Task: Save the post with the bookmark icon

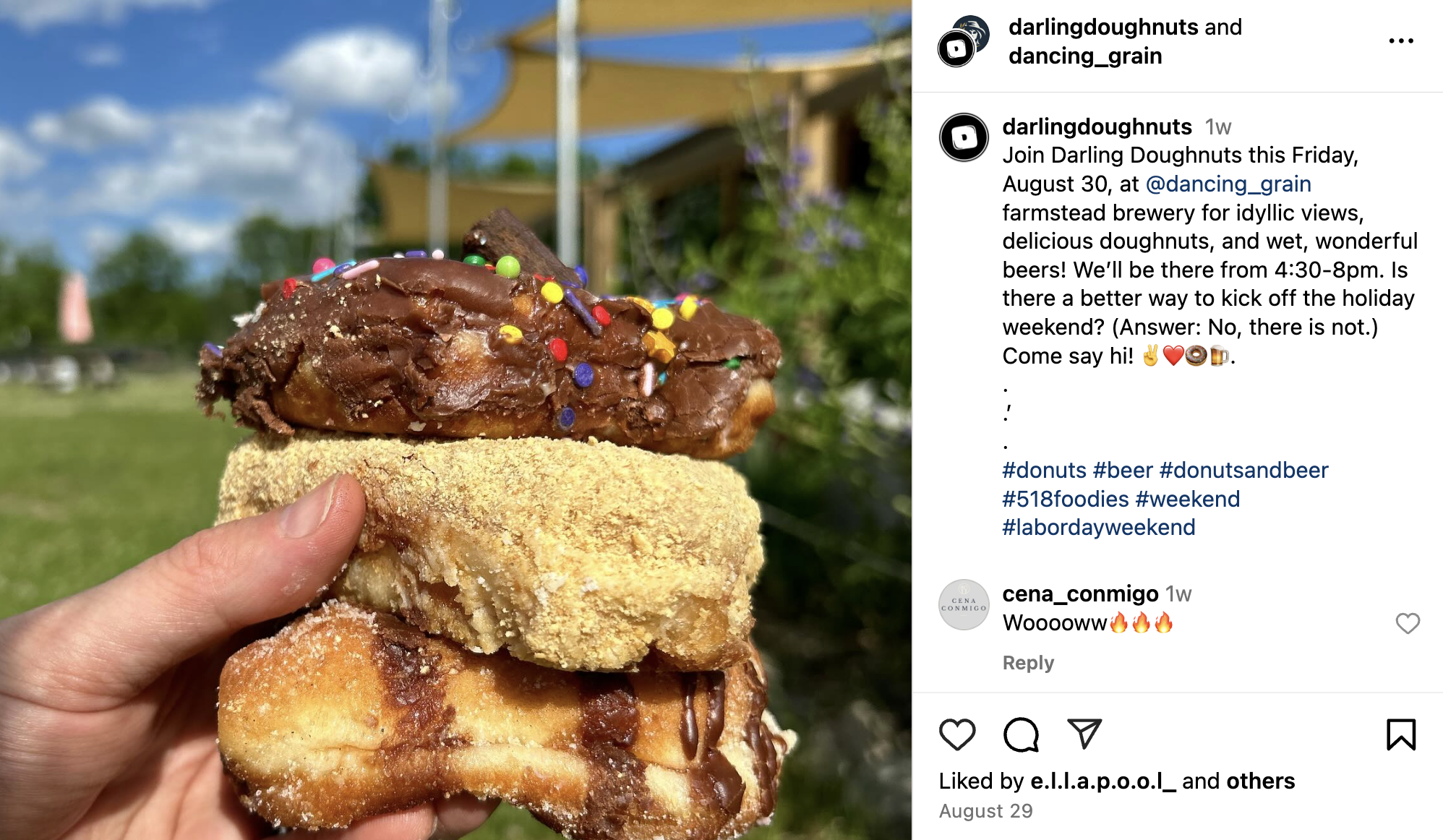Action: [1401, 734]
